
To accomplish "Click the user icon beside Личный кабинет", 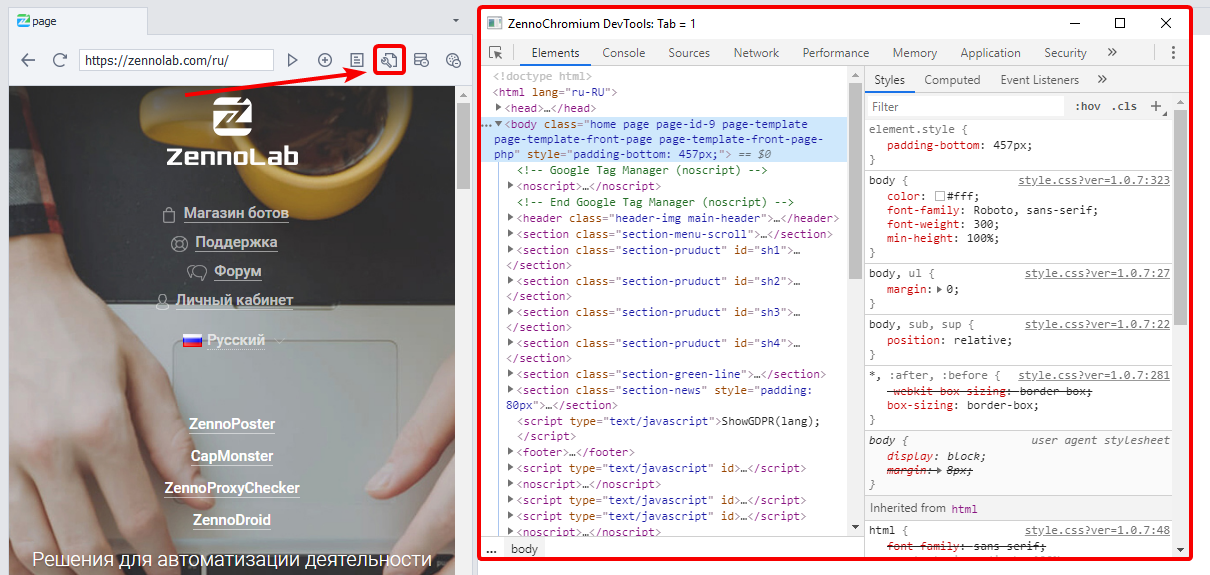I will tap(162, 300).
